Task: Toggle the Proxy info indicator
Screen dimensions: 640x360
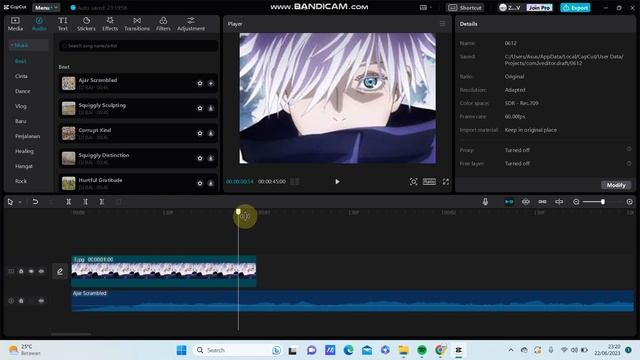Action: pyautogui.click(x=629, y=150)
